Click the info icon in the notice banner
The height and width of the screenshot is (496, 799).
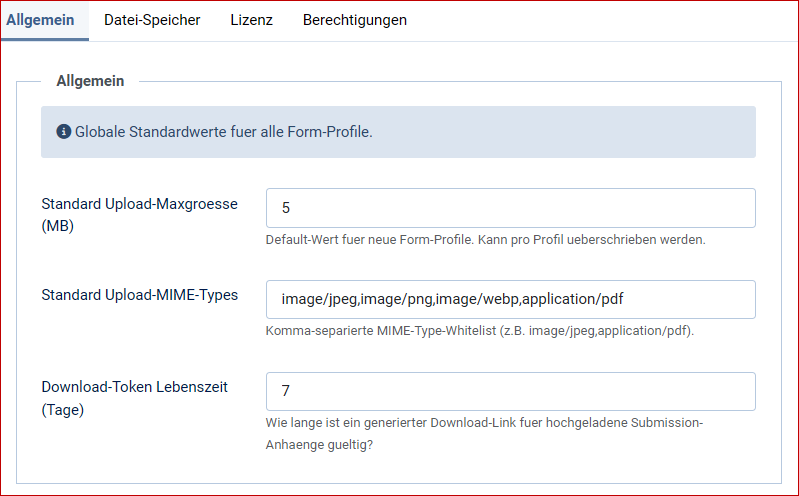[x=64, y=132]
